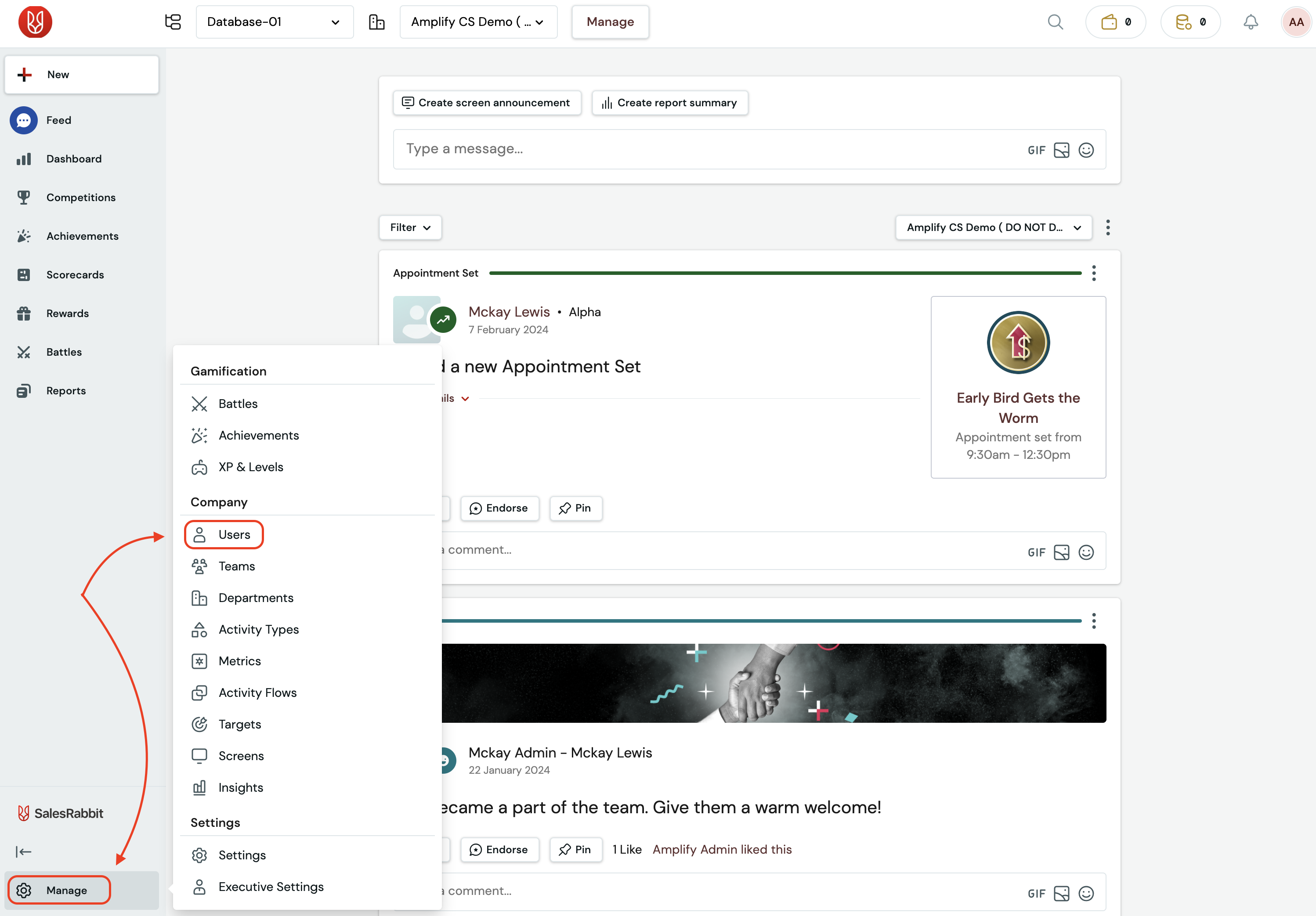Collapse the sidebar with the arrow icon

(24, 852)
